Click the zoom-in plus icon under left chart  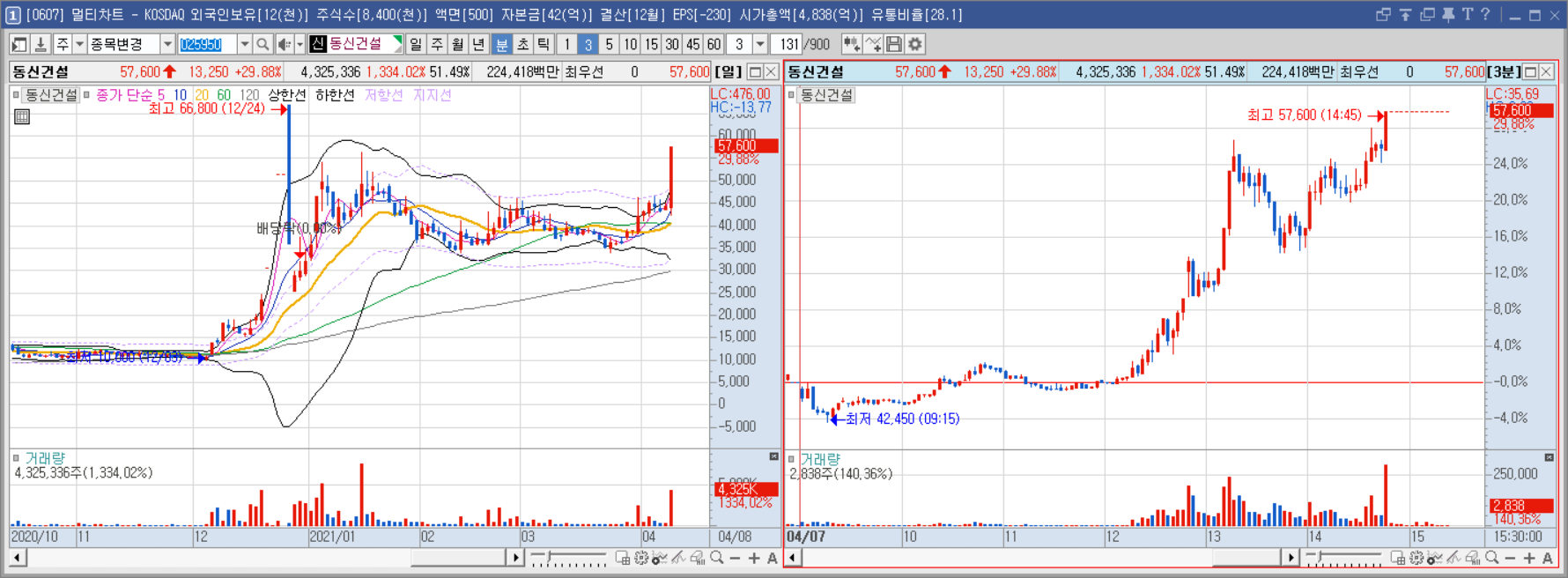754,558
